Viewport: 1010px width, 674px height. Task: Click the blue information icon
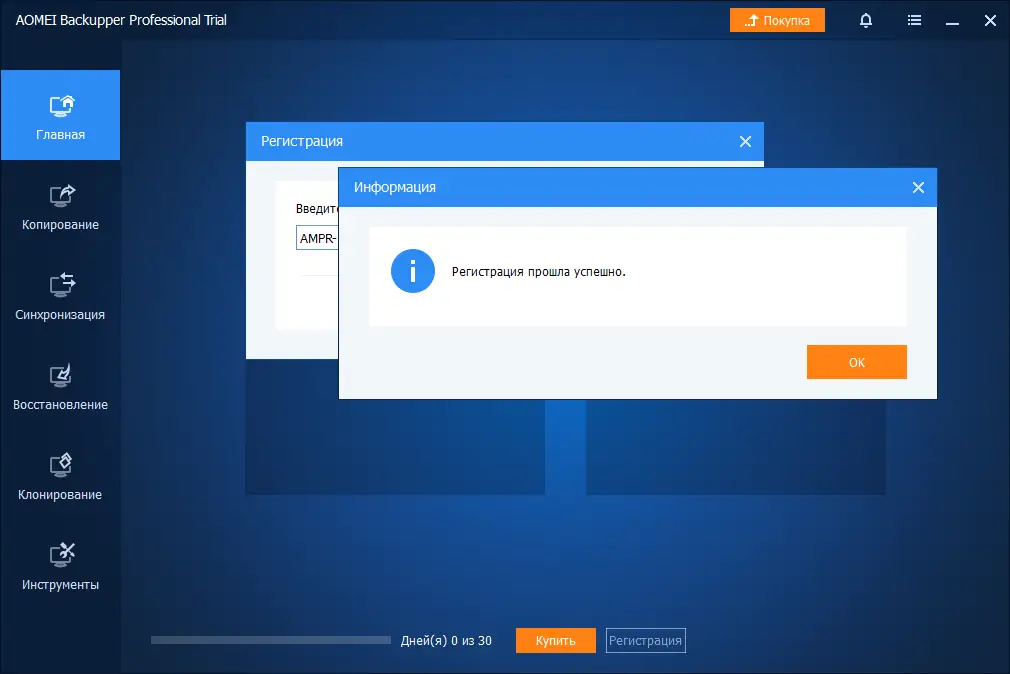[x=413, y=271]
